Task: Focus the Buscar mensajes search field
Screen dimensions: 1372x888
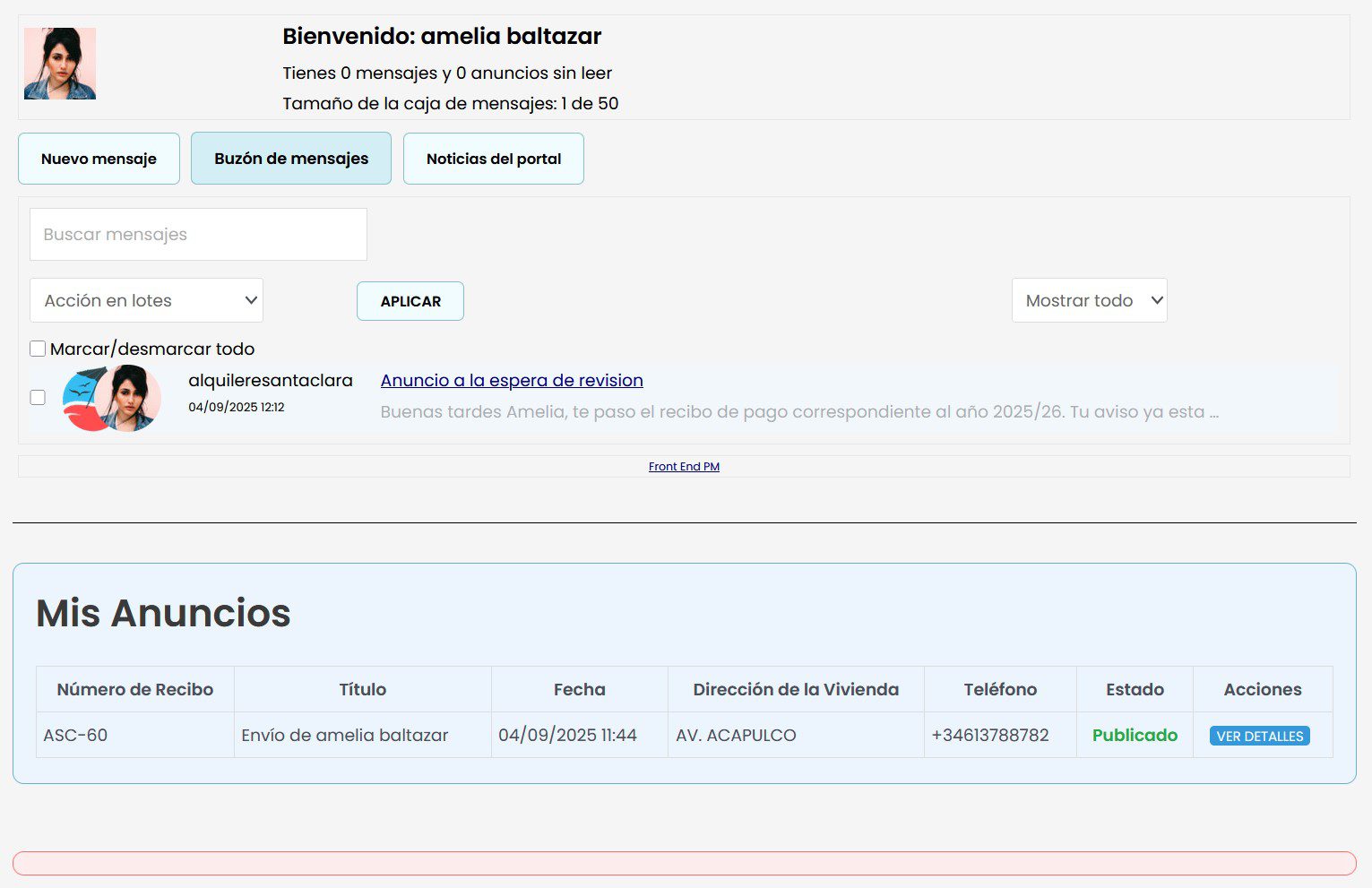Action: click(198, 235)
